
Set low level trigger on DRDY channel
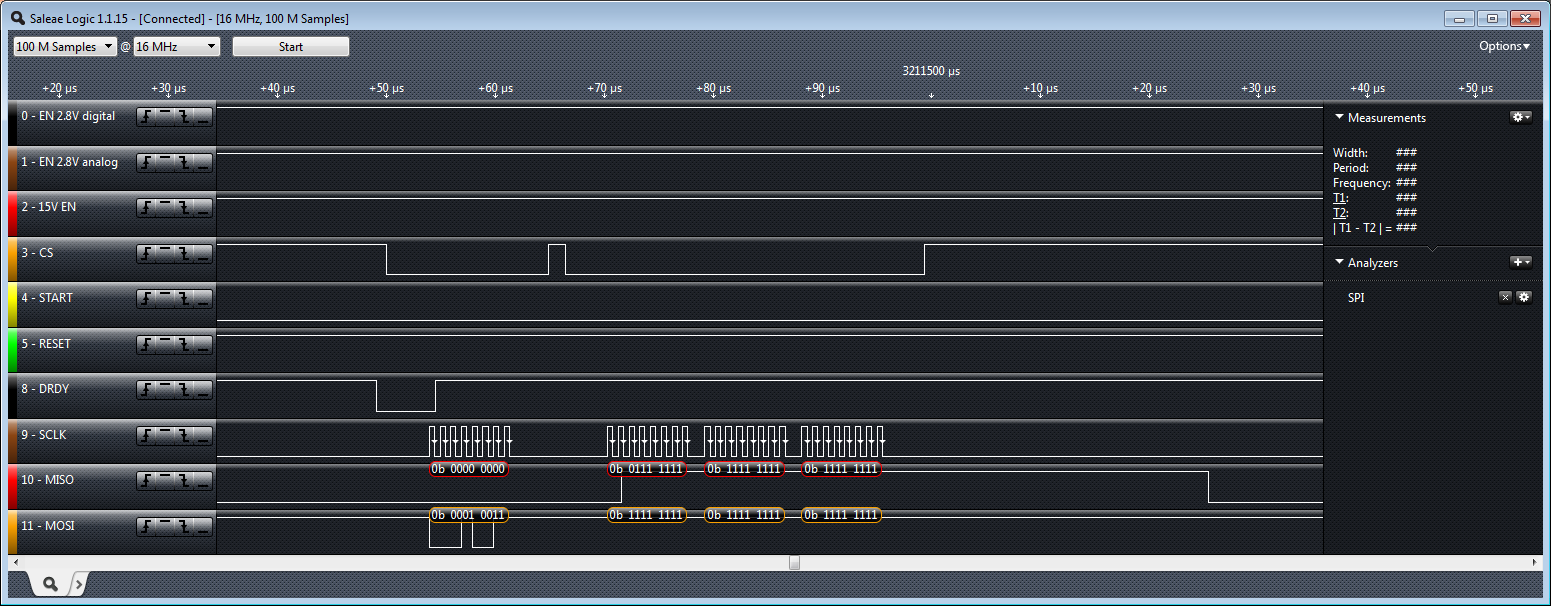tap(203, 389)
